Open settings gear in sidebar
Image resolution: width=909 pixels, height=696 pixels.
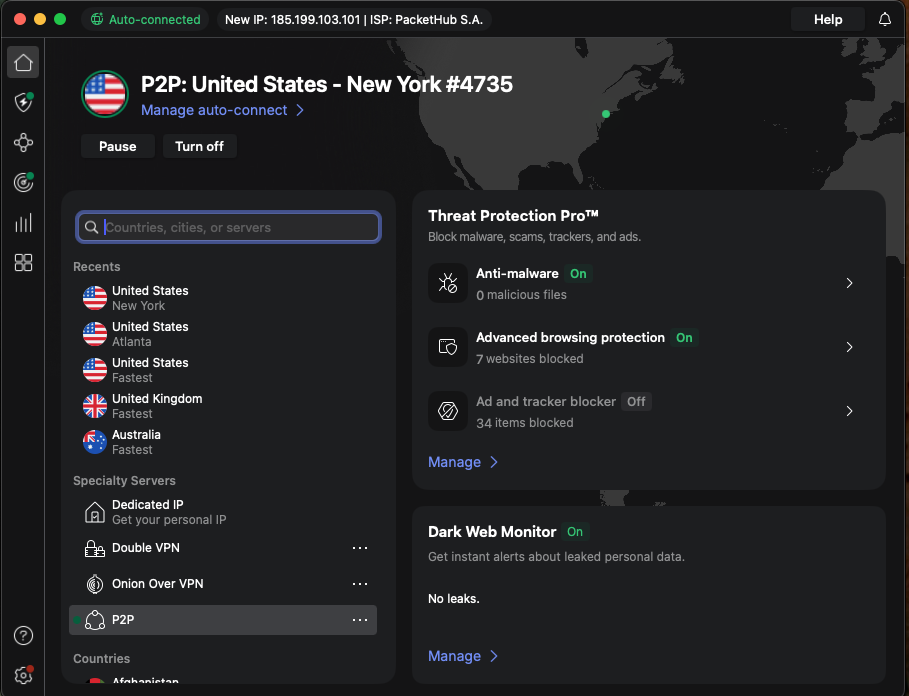coord(23,675)
